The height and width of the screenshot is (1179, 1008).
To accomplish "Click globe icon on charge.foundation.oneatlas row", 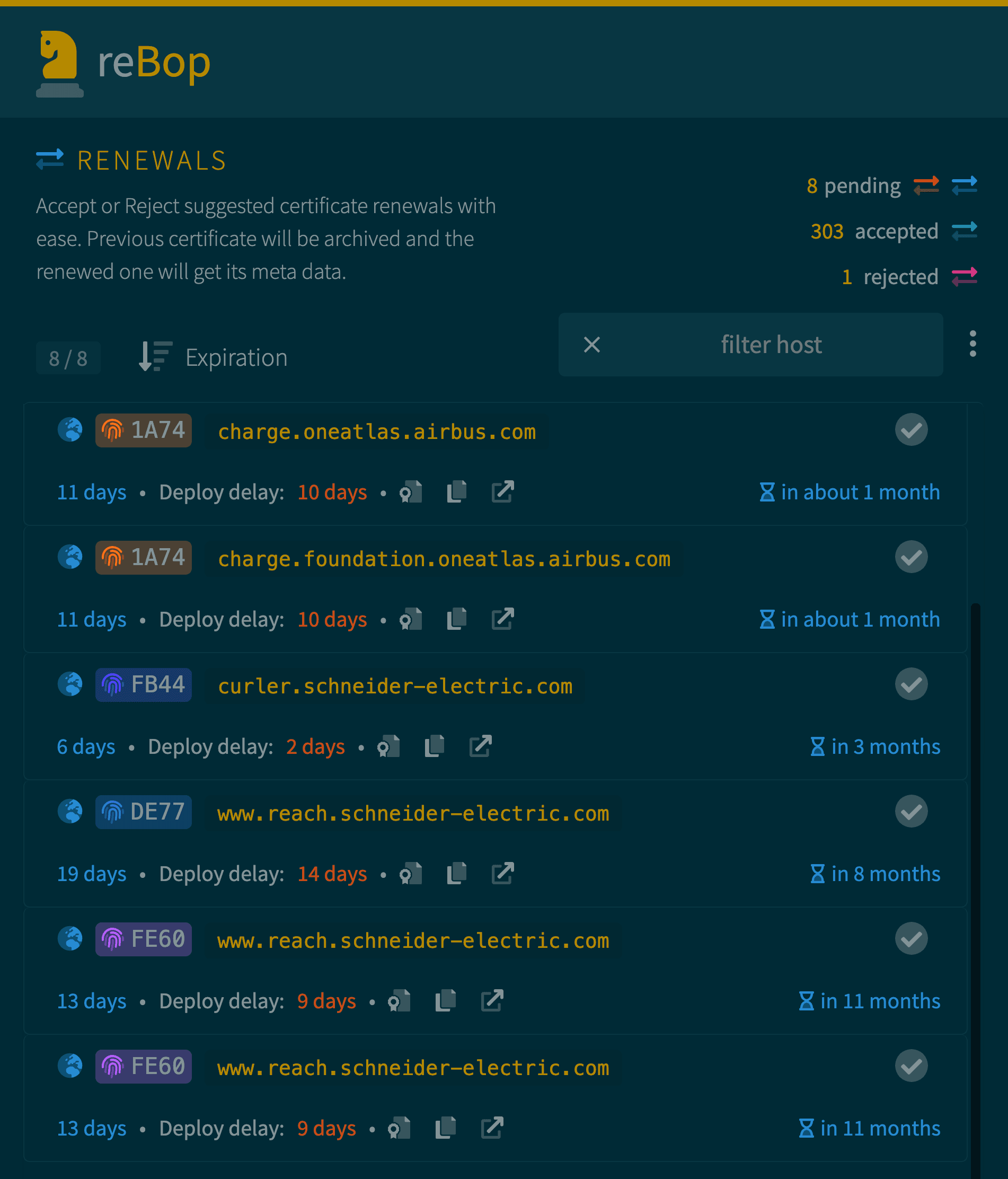I will click(70, 557).
